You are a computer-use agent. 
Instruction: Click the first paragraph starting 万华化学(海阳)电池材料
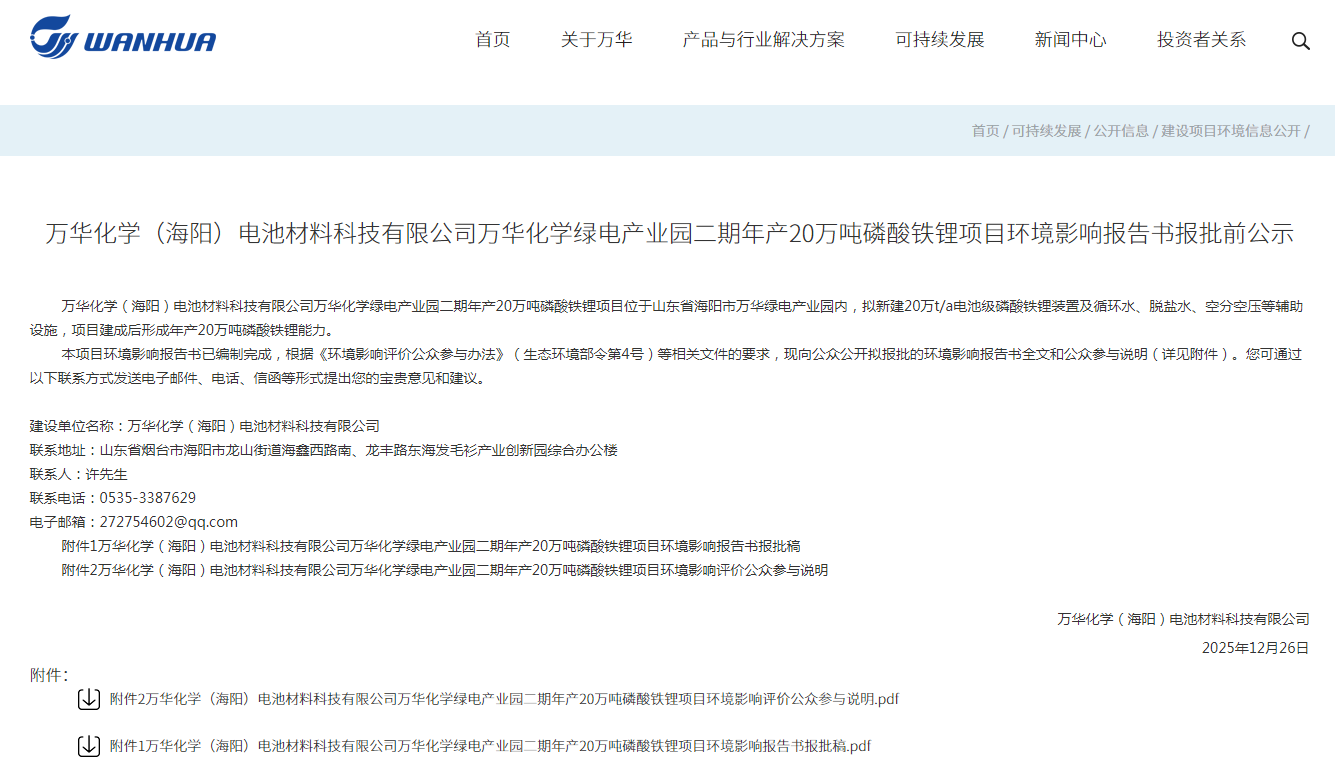(x=667, y=318)
